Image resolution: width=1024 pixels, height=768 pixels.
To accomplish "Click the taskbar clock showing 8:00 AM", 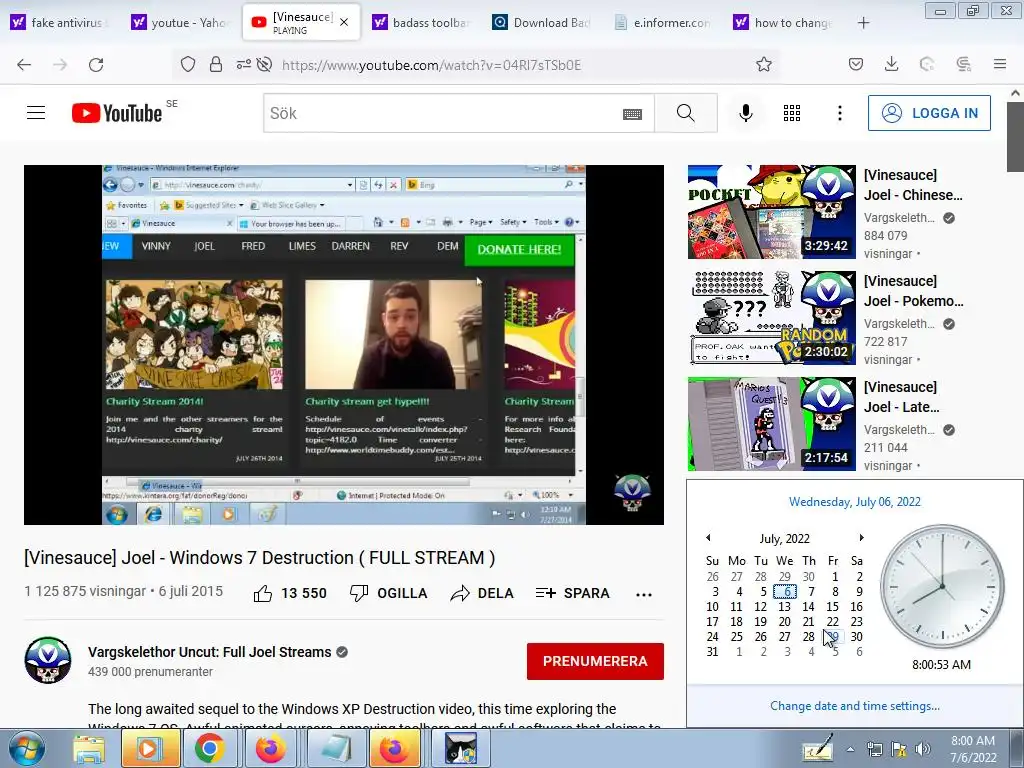I will coord(973,749).
